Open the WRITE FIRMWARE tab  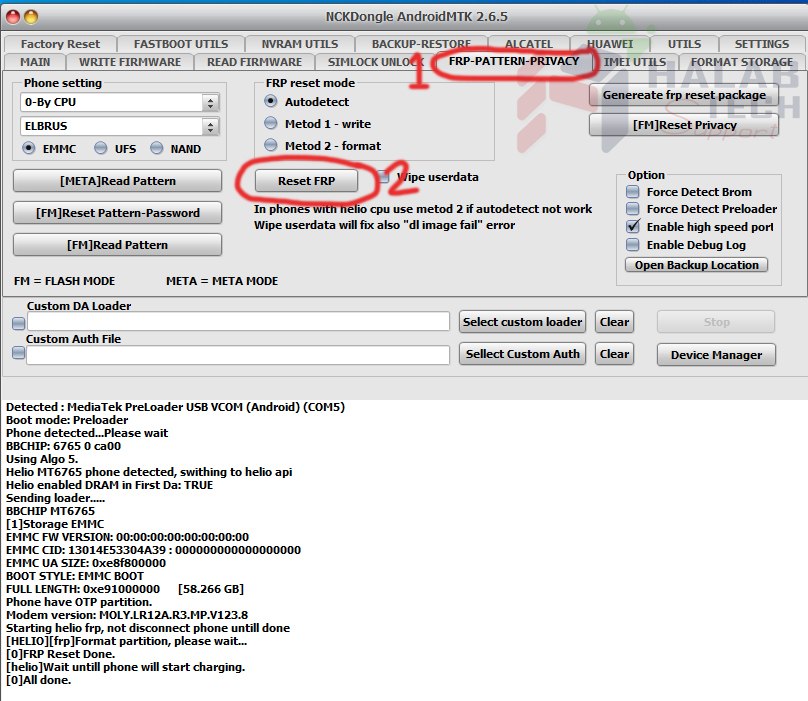[x=130, y=62]
